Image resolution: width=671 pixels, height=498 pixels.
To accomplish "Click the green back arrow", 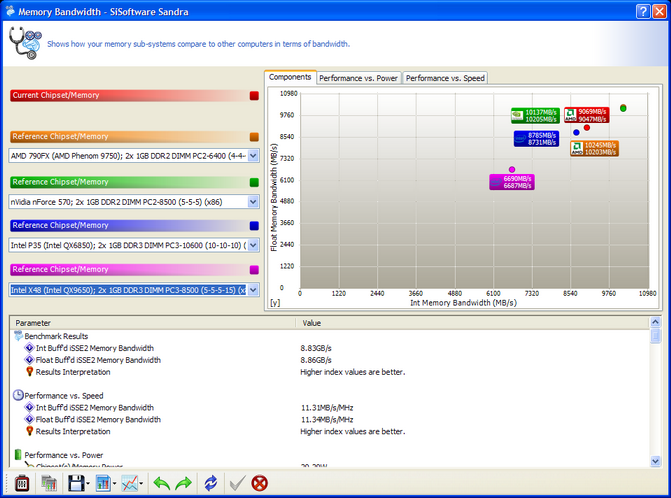I will click(x=160, y=483).
